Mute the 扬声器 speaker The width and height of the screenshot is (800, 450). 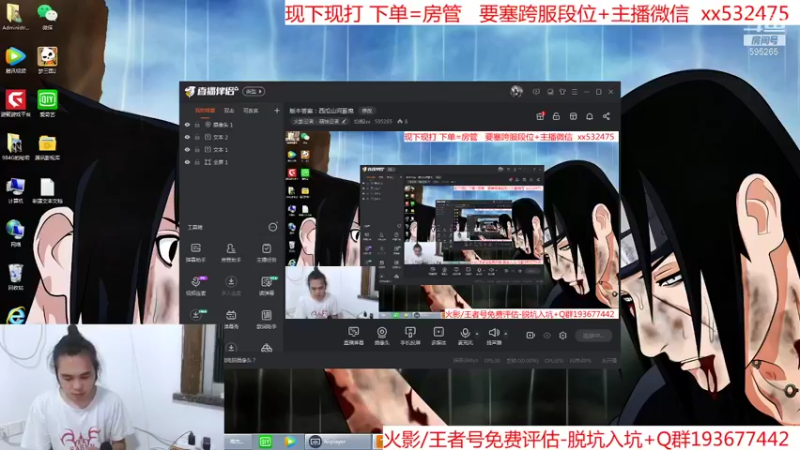(x=493, y=336)
